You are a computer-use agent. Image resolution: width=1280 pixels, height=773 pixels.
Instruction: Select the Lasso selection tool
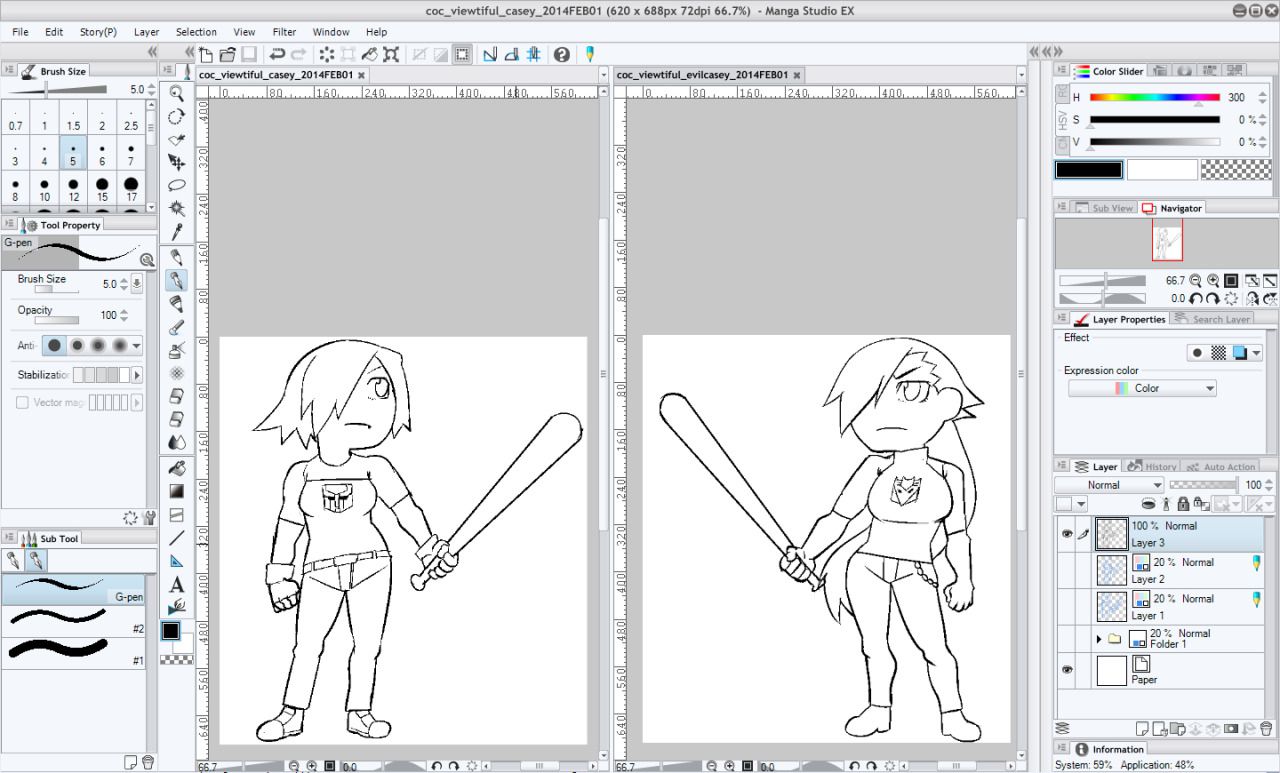[176, 185]
